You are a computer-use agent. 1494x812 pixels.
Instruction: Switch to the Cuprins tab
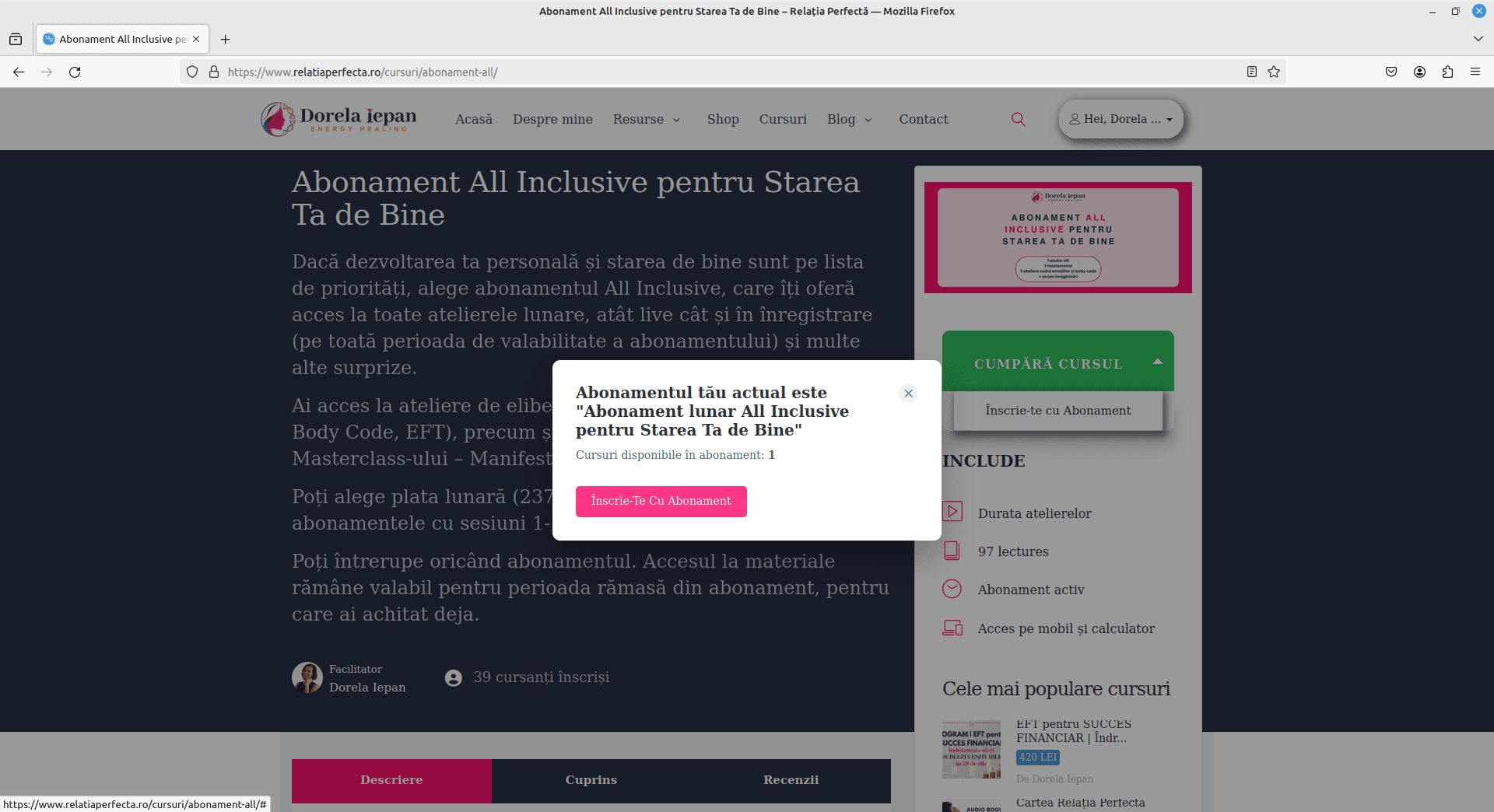(591, 780)
